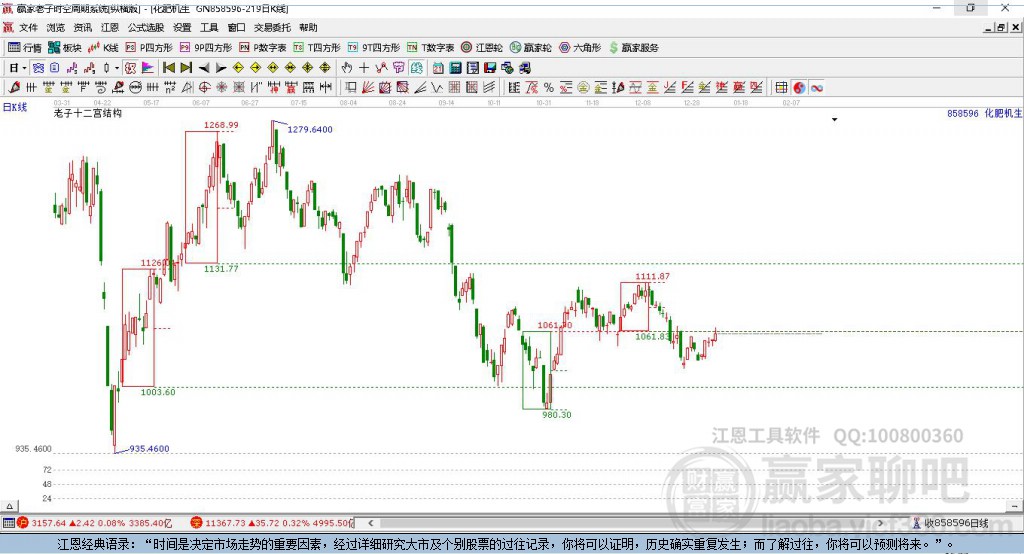Jump to last bar with skip-to-end icon

pyautogui.click(x=186, y=68)
